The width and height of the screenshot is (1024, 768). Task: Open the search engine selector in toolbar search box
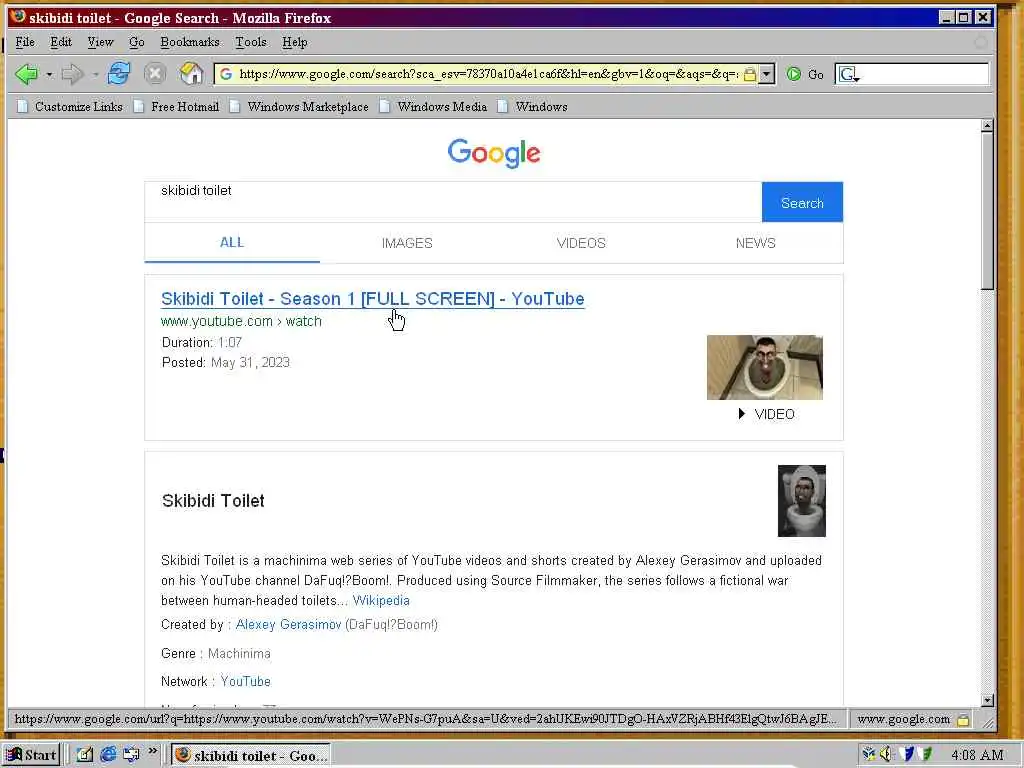849,74
